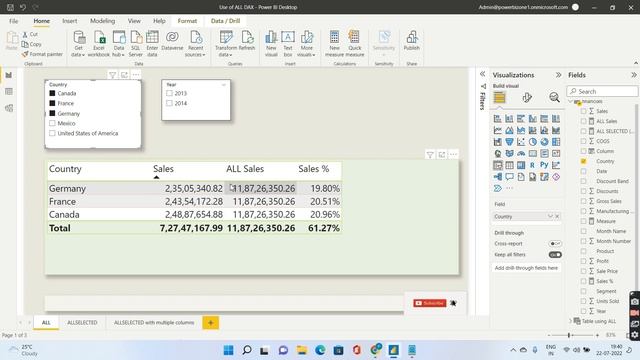Click the Enter data icon
Screen dimensions: 640x360
click(x=152, y=43)
